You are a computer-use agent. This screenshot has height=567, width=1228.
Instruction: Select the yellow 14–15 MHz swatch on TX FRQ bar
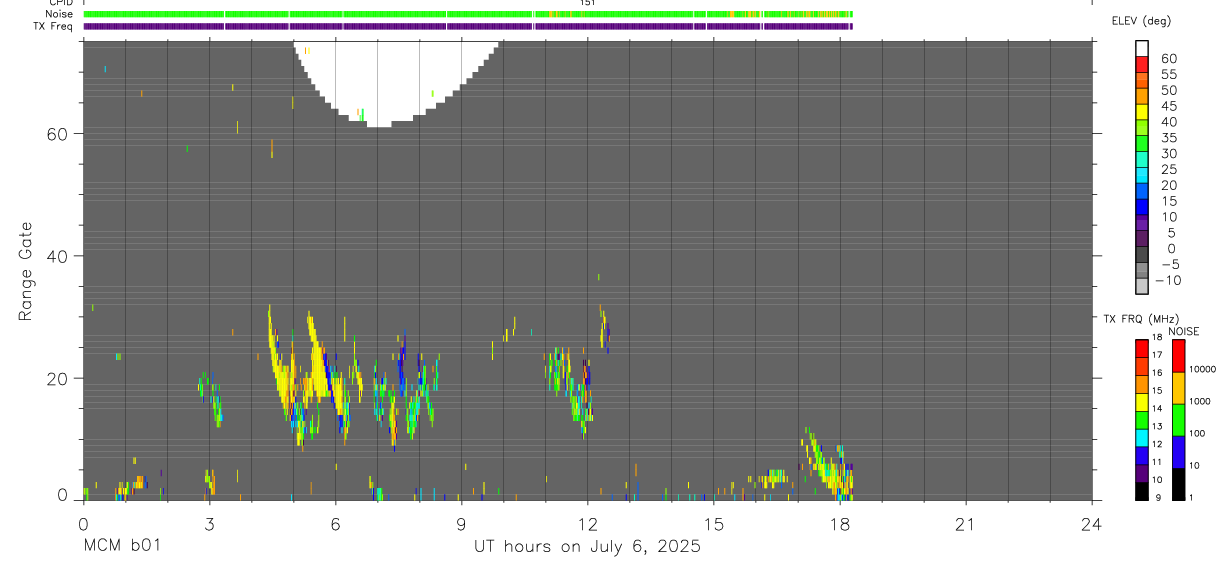point(1141,402)
